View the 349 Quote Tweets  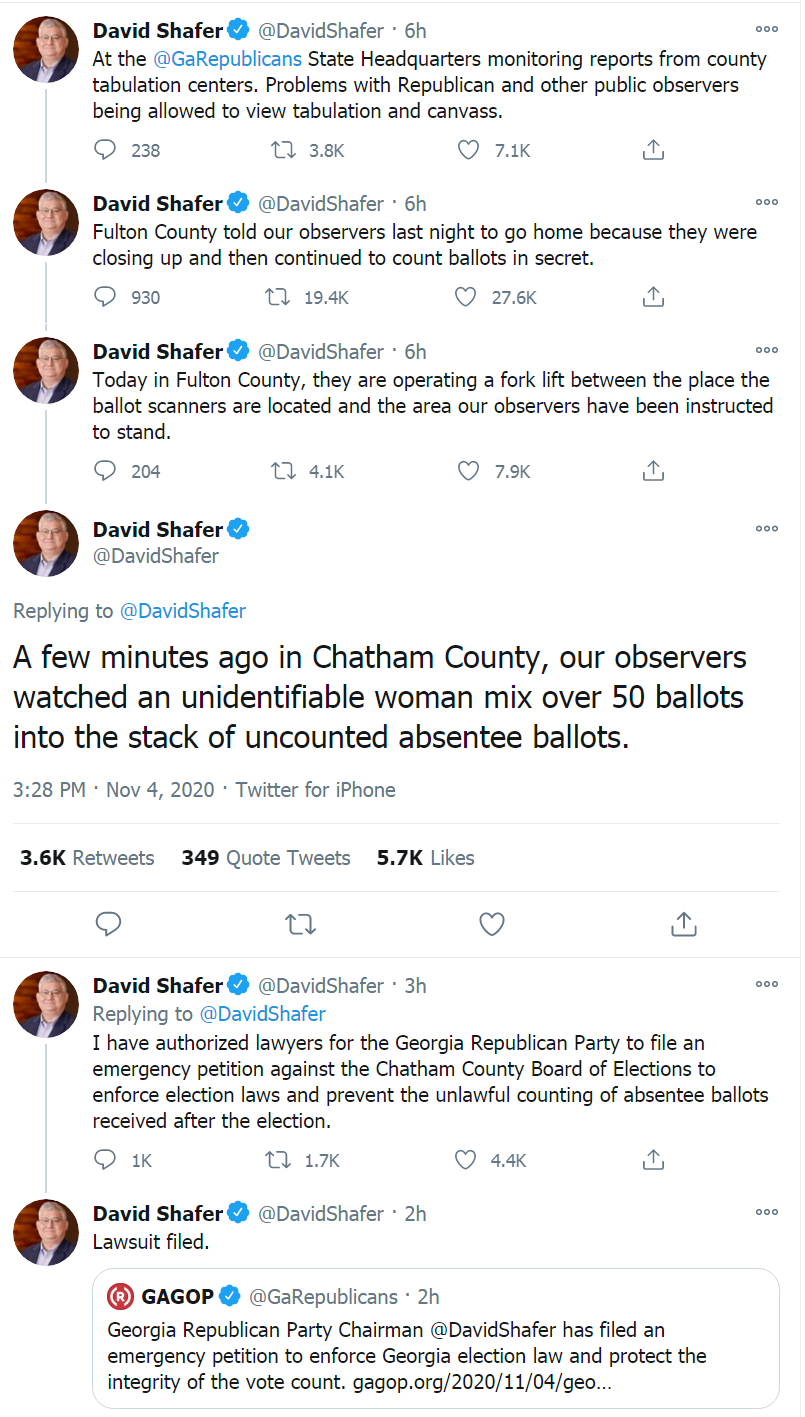[266, 858]
